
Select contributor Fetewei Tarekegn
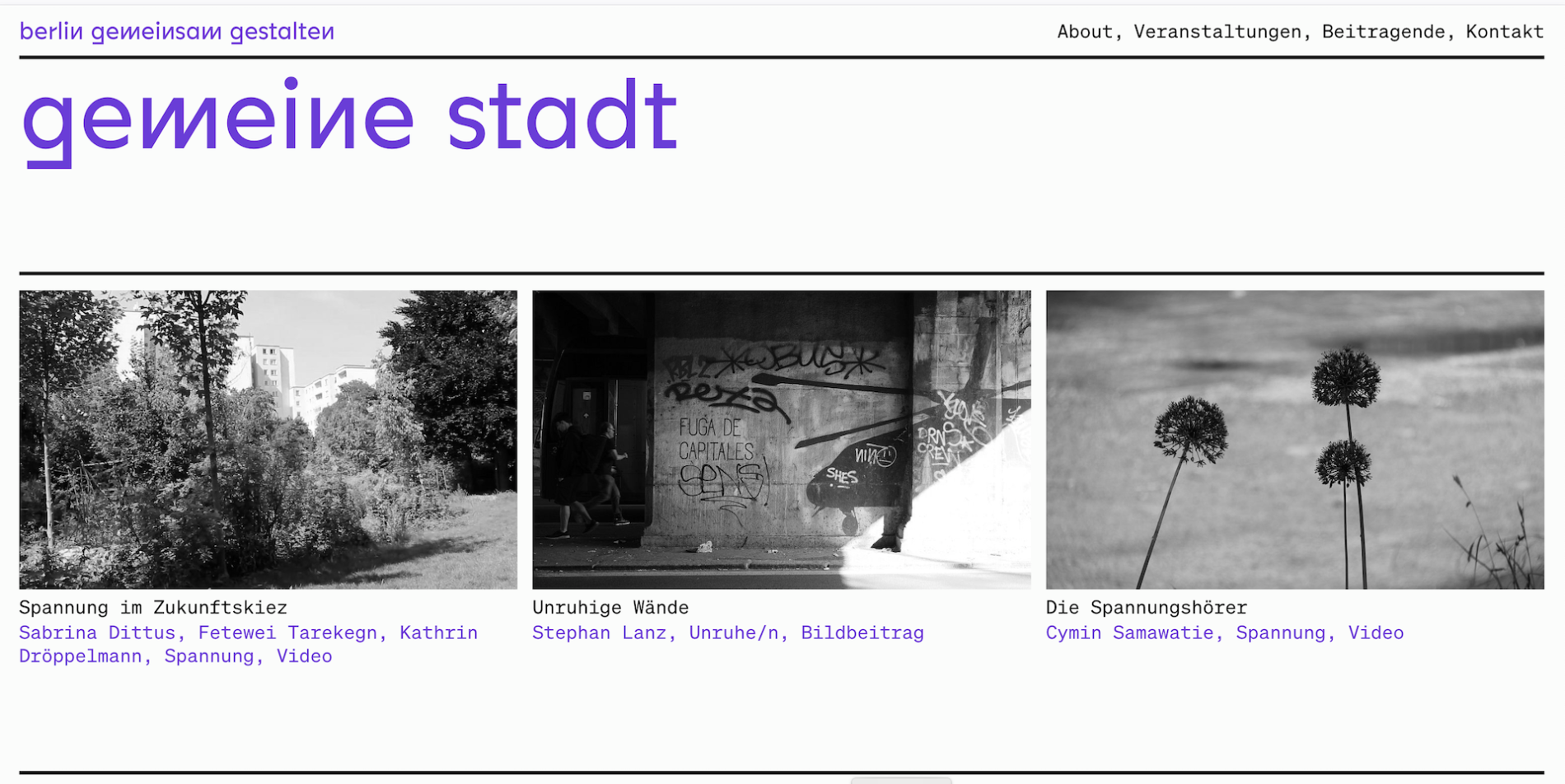[287, 633]
